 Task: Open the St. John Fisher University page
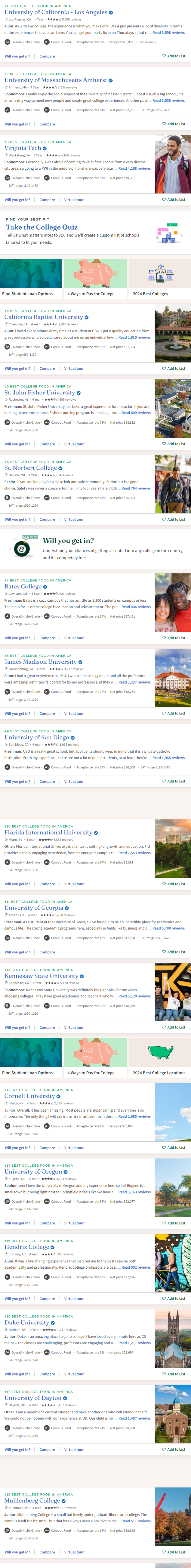point(39,393)
